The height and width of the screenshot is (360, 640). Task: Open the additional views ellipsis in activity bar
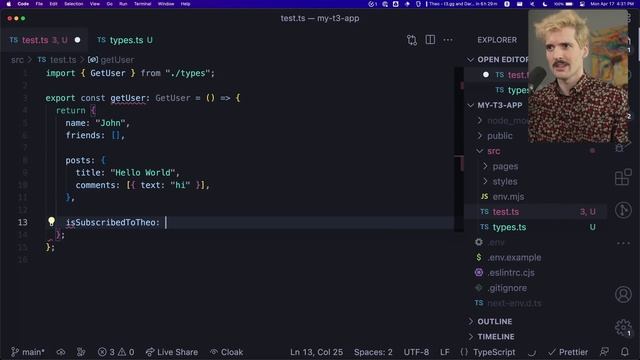point(623,243)
